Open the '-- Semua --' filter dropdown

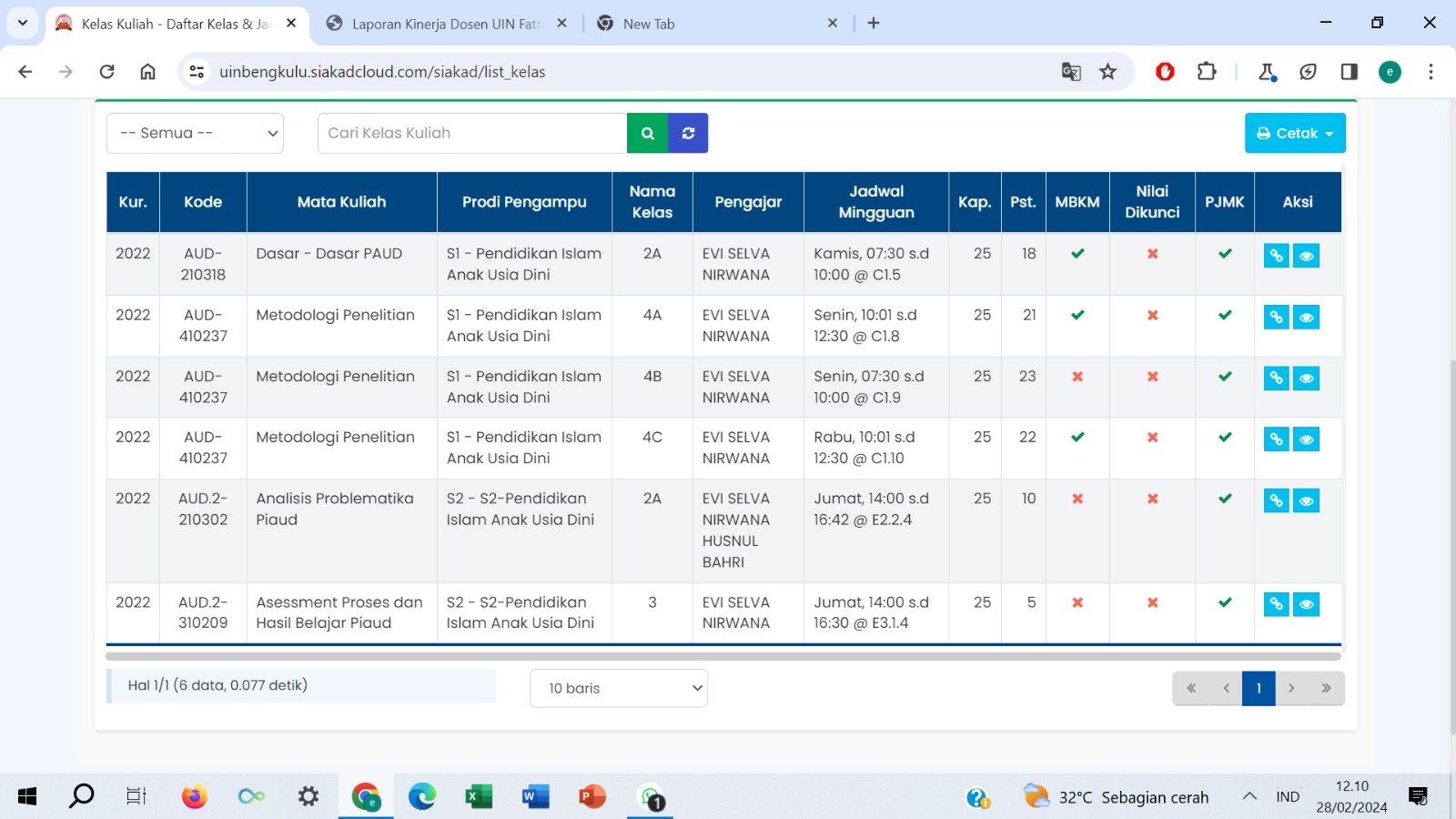[x=195, y=133]
